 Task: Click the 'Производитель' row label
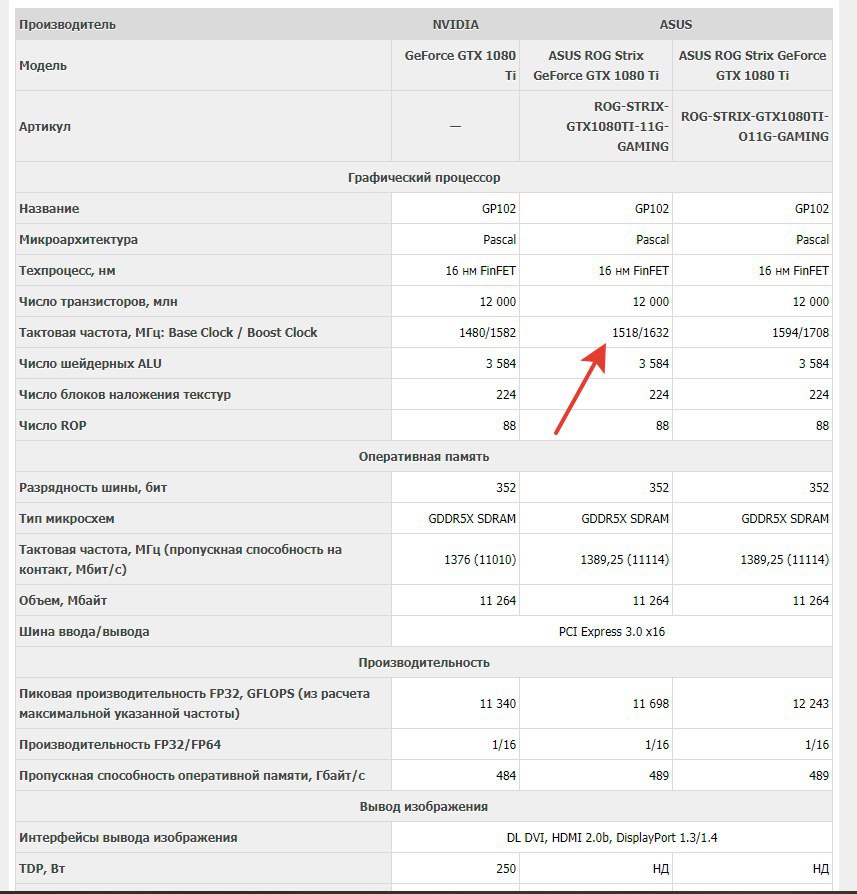click(x=67, y=25)
